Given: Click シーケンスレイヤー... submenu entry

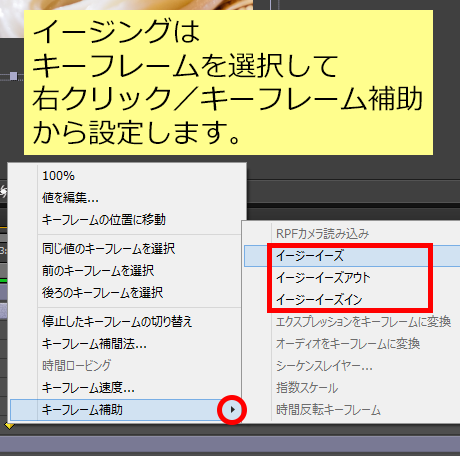Looking at the screenshot, I should click(352, 366).
